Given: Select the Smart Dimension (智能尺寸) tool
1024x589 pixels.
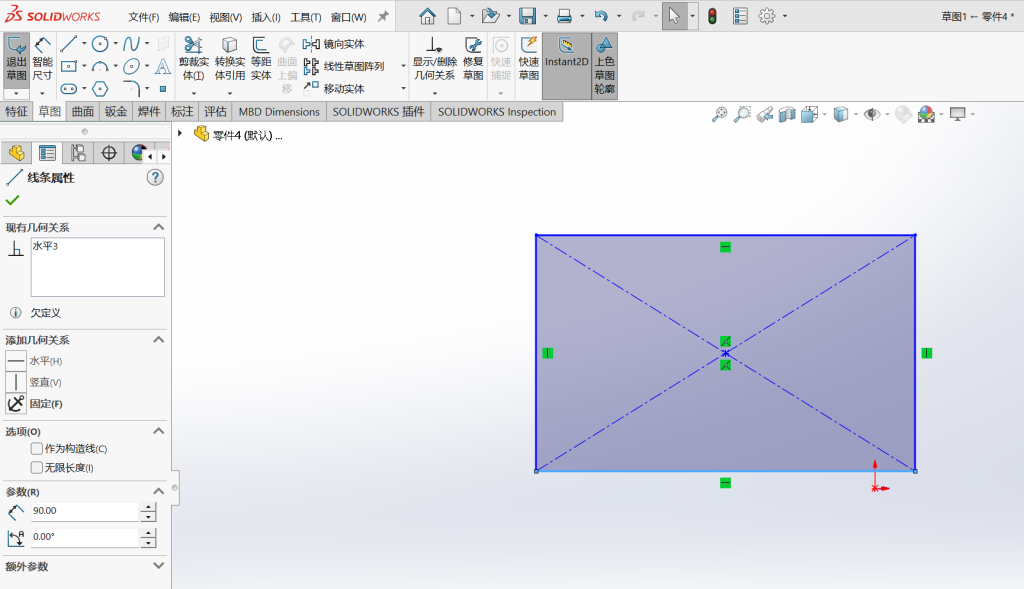Looking at the screenshot, I should [x=42, y=59].
